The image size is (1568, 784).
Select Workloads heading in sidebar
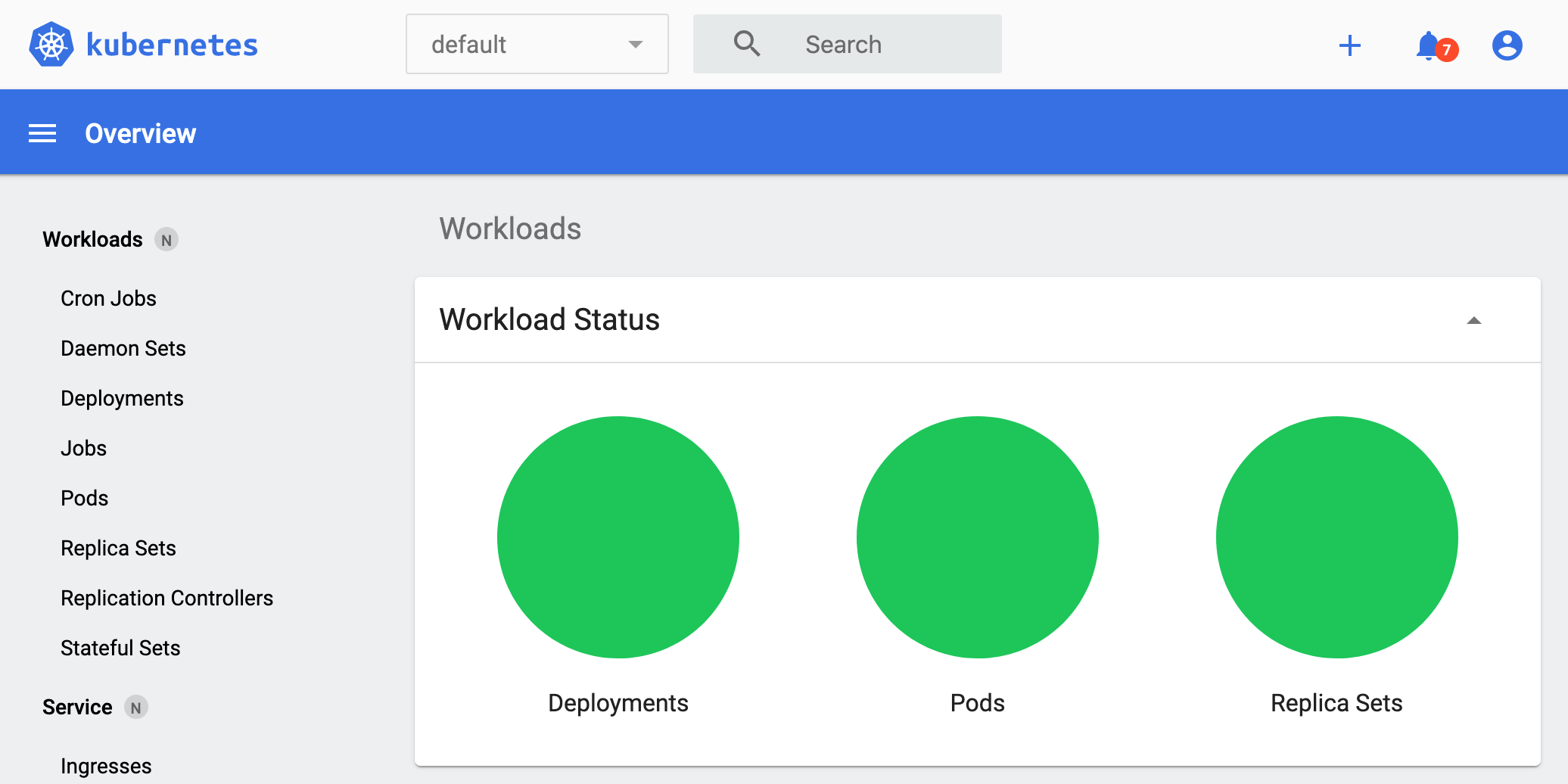point(92,239)
